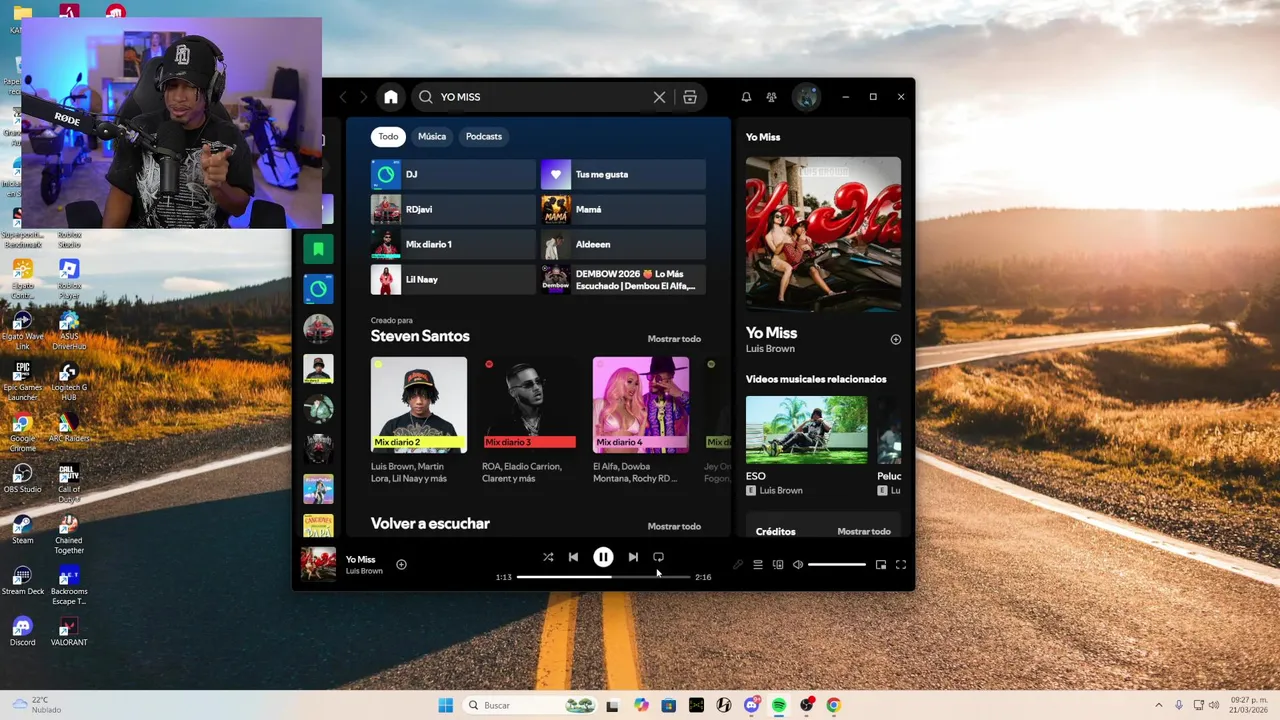The height and width of the screenshot is (720, 1280).
Task: Open Copilot from the taskbar
Action: pyautogui.click(x=641, y=705)
